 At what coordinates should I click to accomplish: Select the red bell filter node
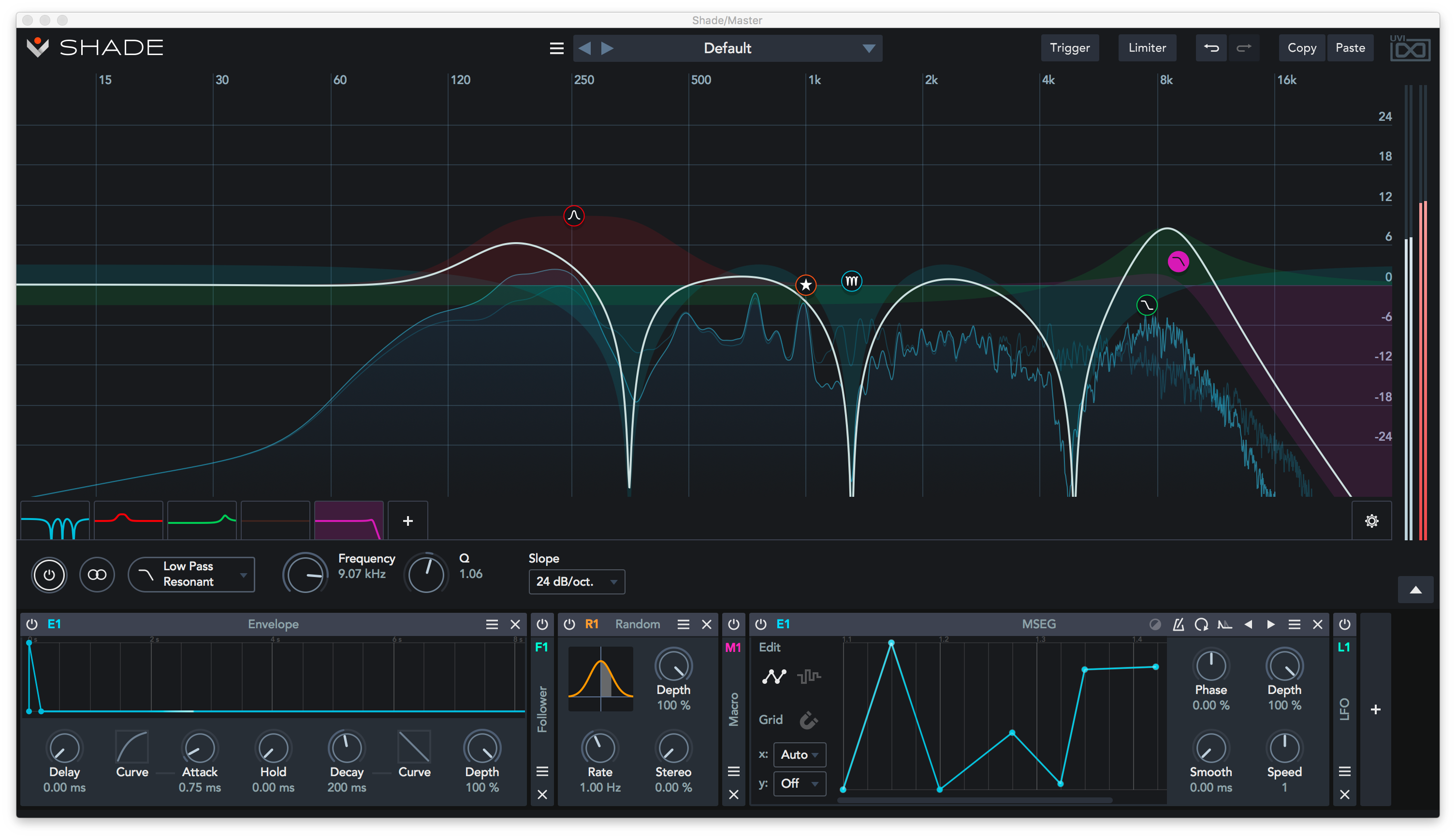[x=573, y=216]
